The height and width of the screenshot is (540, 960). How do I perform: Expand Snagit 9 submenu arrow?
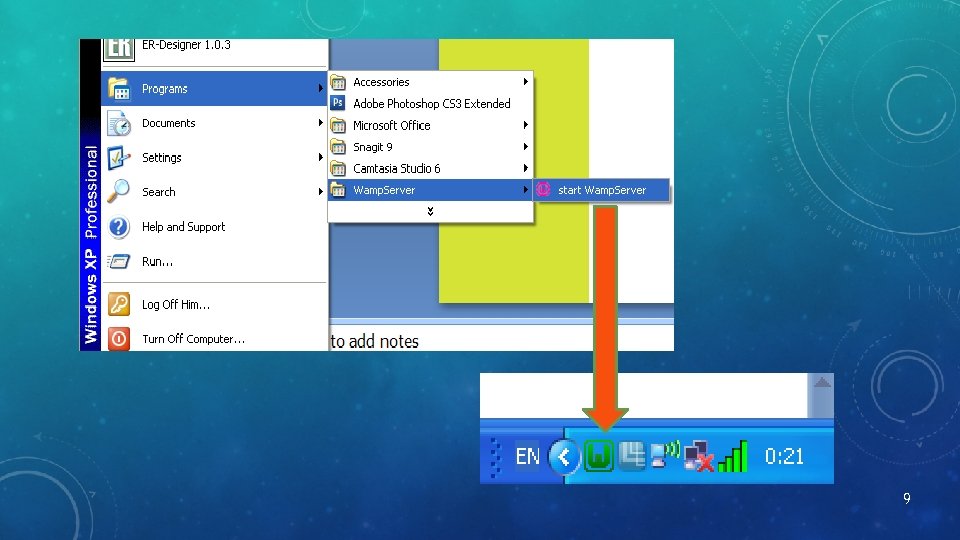click(525, 146)
